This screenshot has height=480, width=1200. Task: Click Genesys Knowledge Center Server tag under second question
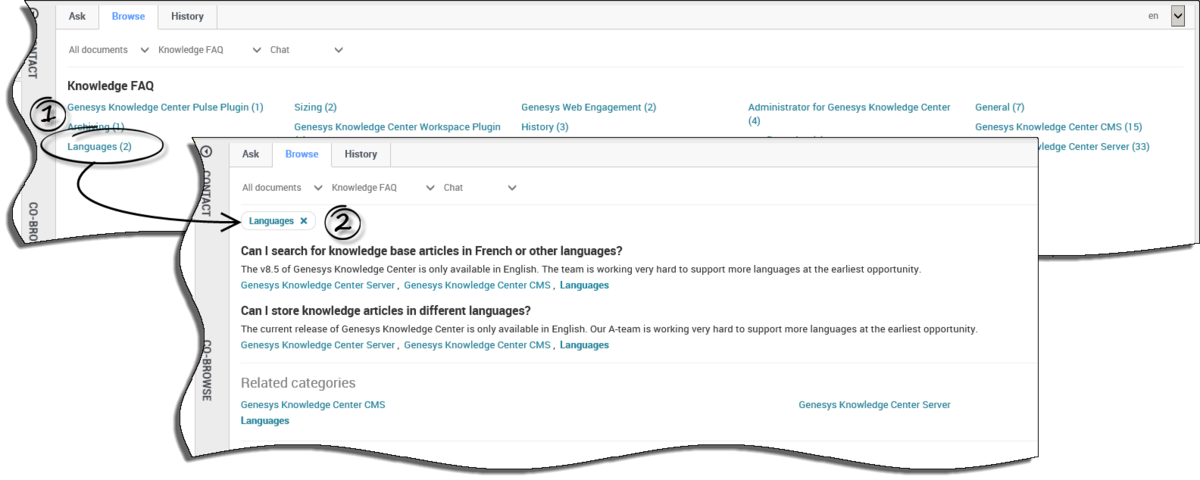318,345
